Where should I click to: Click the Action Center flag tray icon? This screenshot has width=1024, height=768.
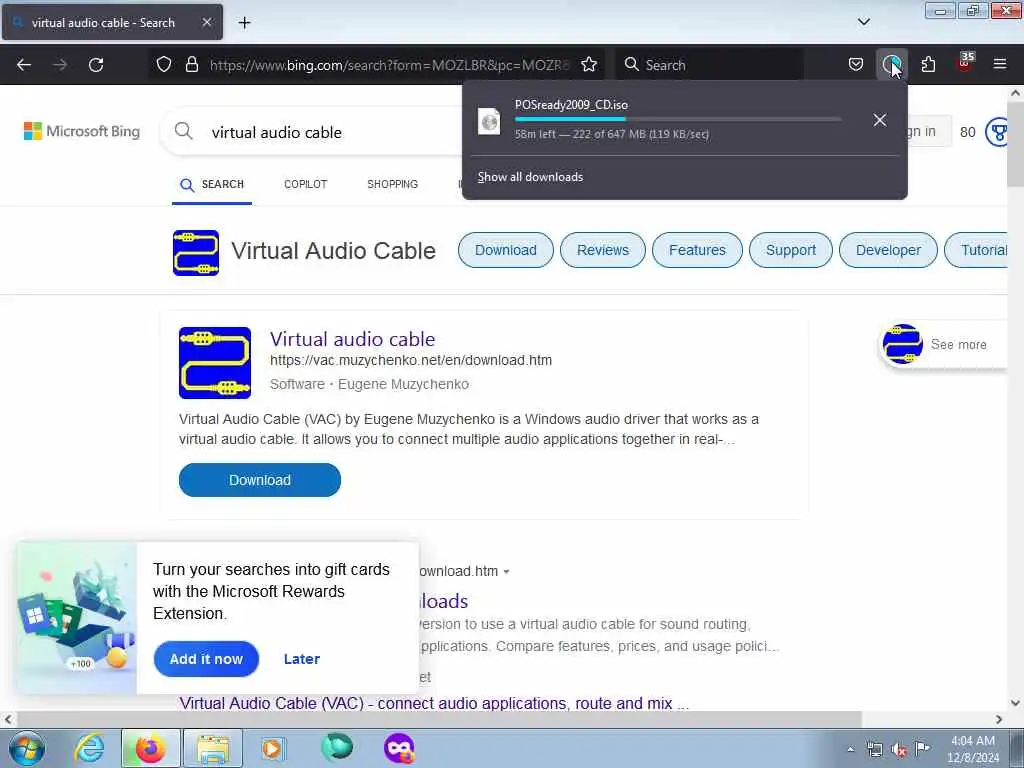click(922, 749)
